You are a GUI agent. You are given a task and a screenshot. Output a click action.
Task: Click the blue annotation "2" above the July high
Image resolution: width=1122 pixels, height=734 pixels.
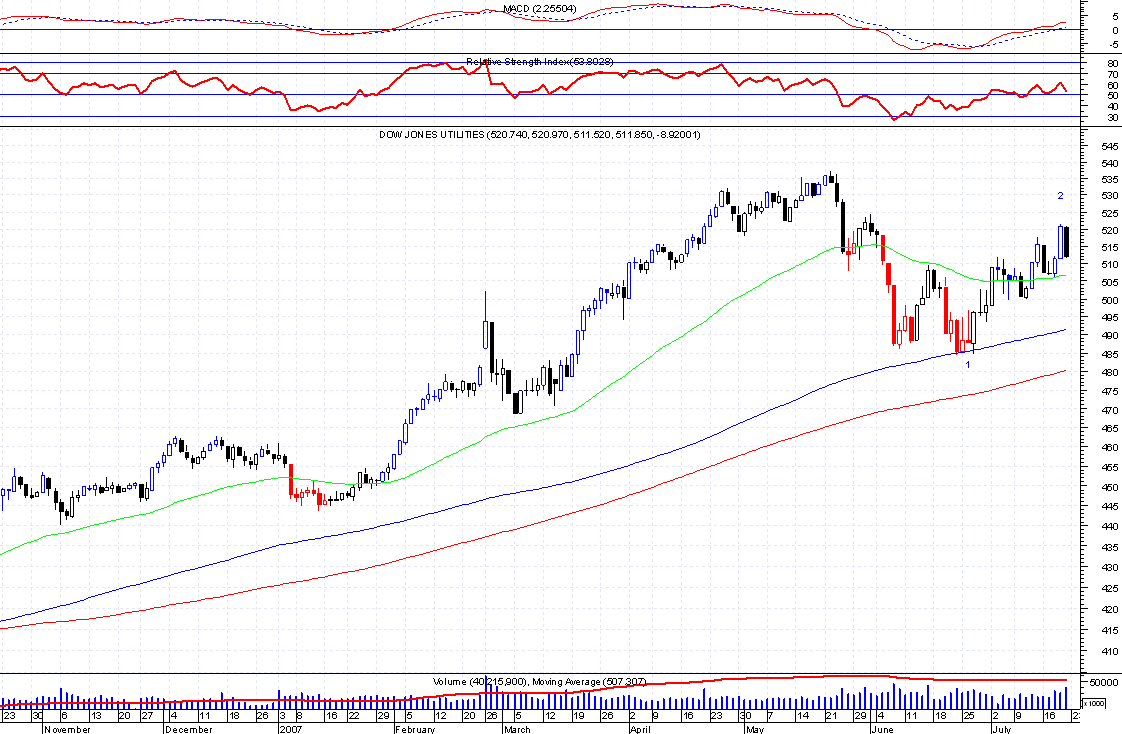point(1060,195)
